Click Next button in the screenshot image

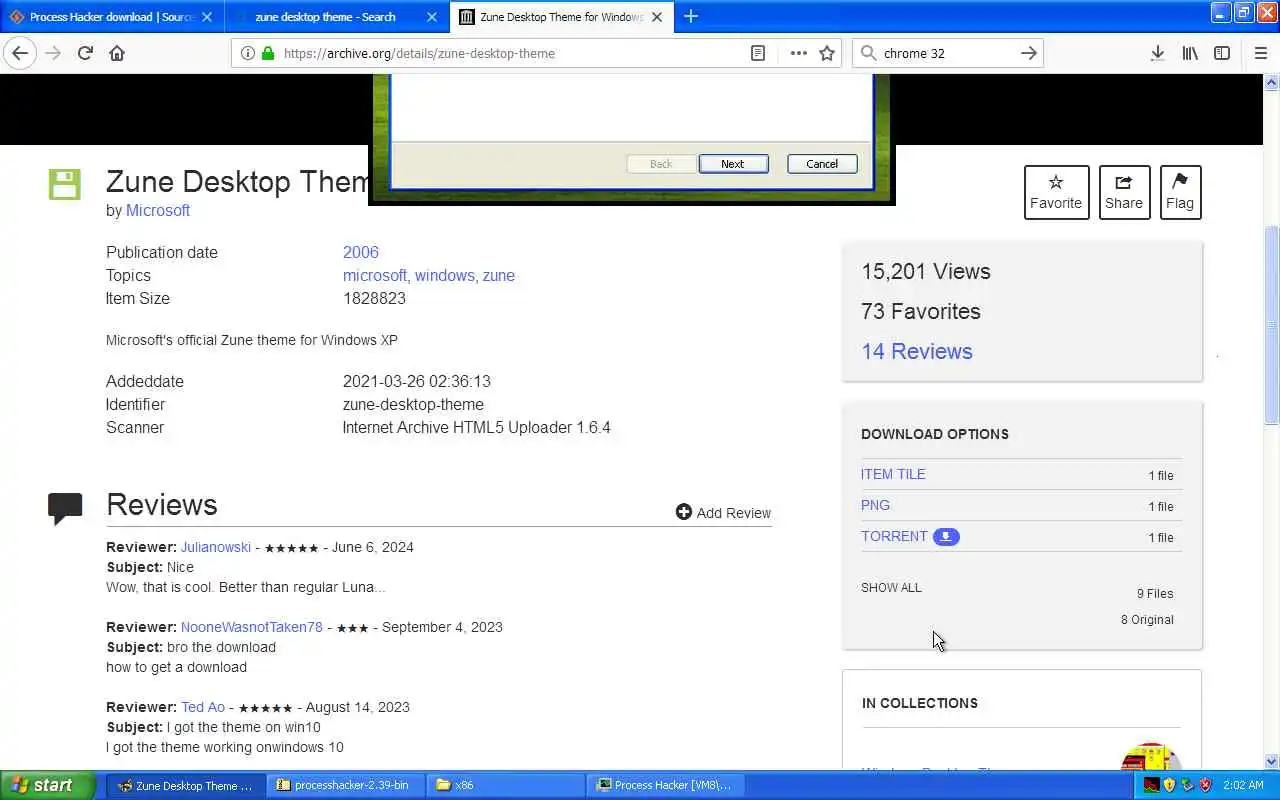click(x=733, y=164)
